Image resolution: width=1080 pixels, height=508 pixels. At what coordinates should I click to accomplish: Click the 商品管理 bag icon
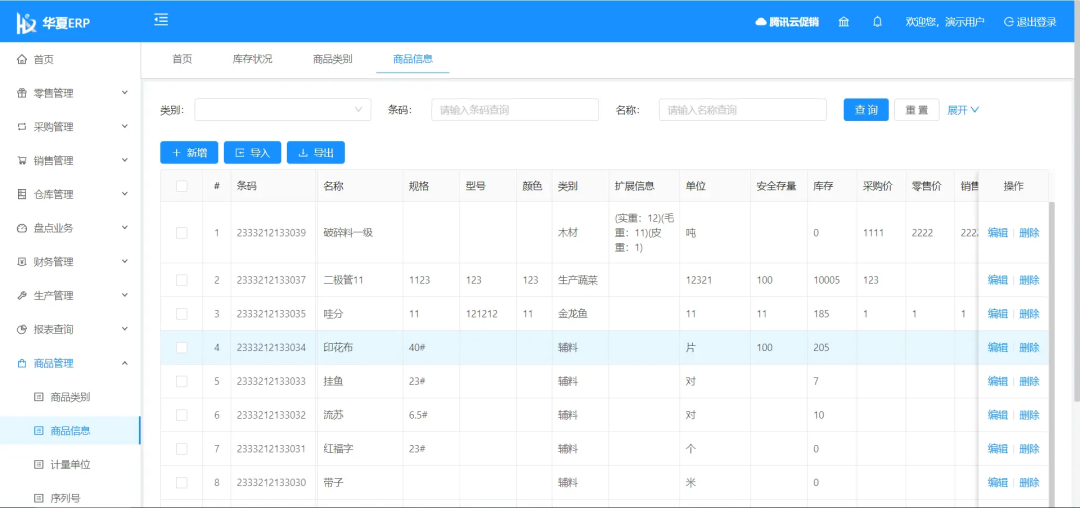pos(22,363)
